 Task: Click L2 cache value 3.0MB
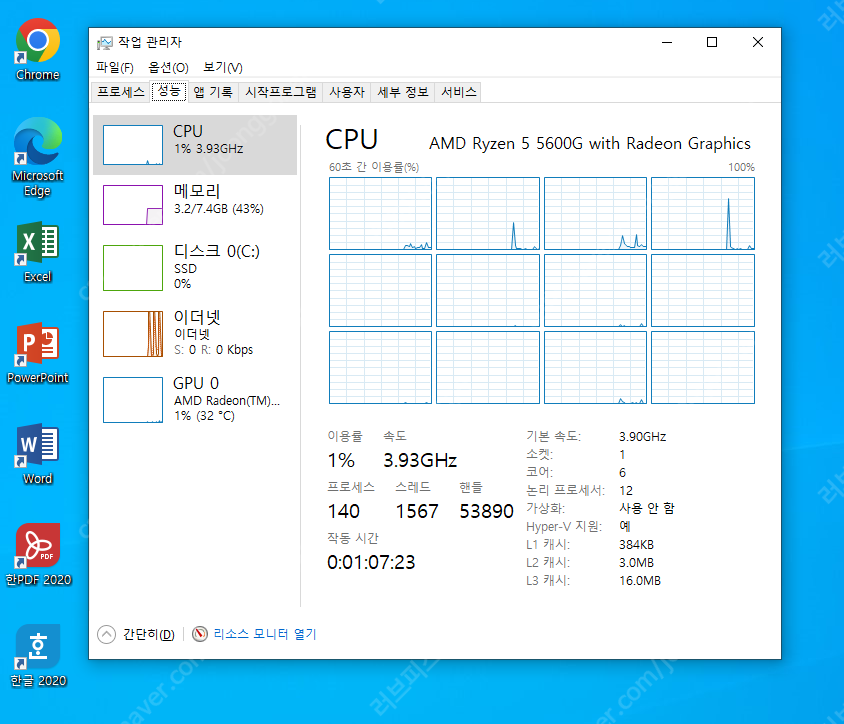636,563
